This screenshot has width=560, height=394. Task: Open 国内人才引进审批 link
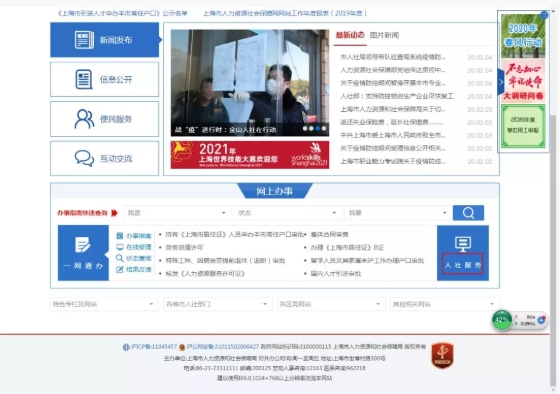(x=336, y=274)
